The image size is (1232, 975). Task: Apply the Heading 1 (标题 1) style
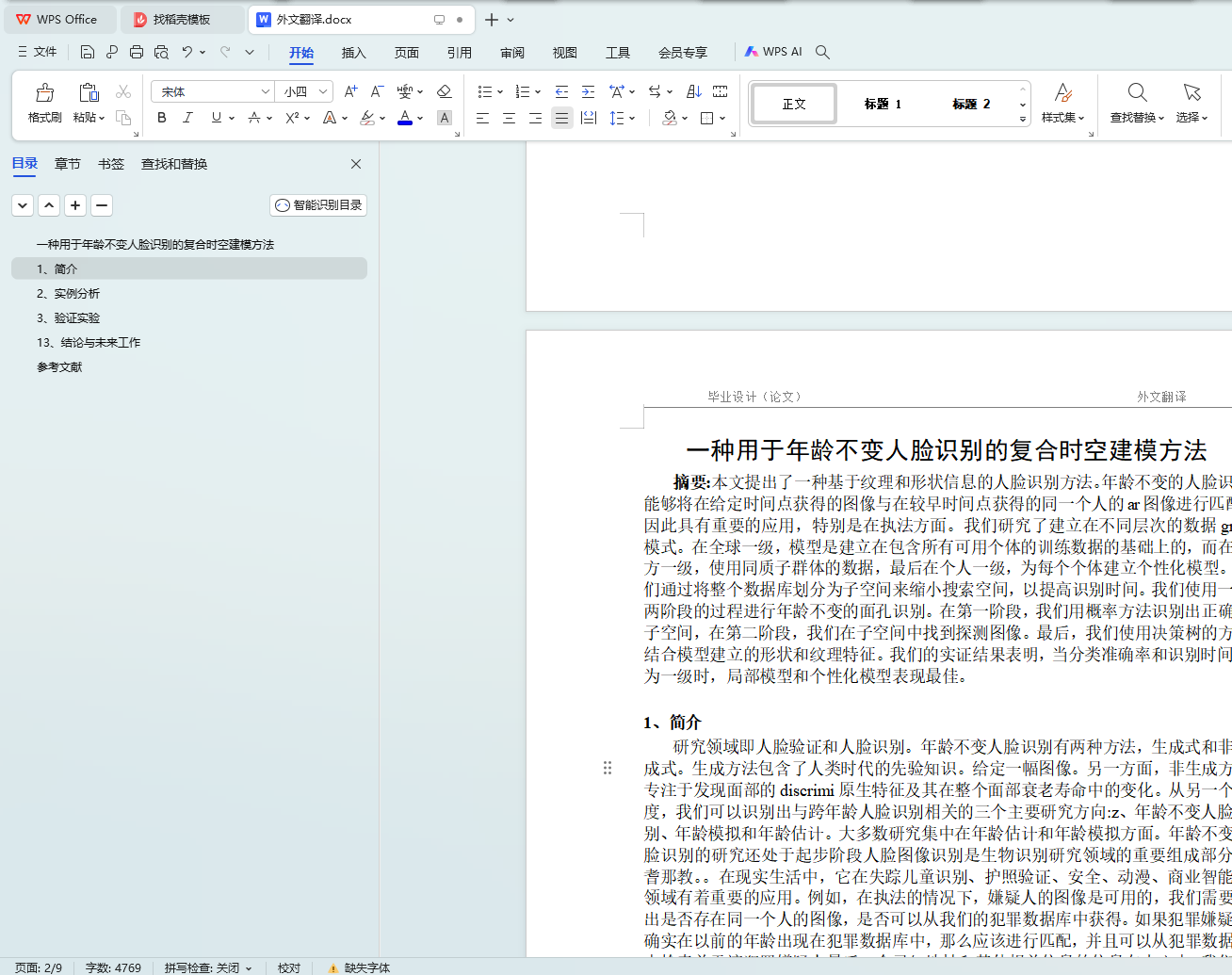tap(883, 104)
